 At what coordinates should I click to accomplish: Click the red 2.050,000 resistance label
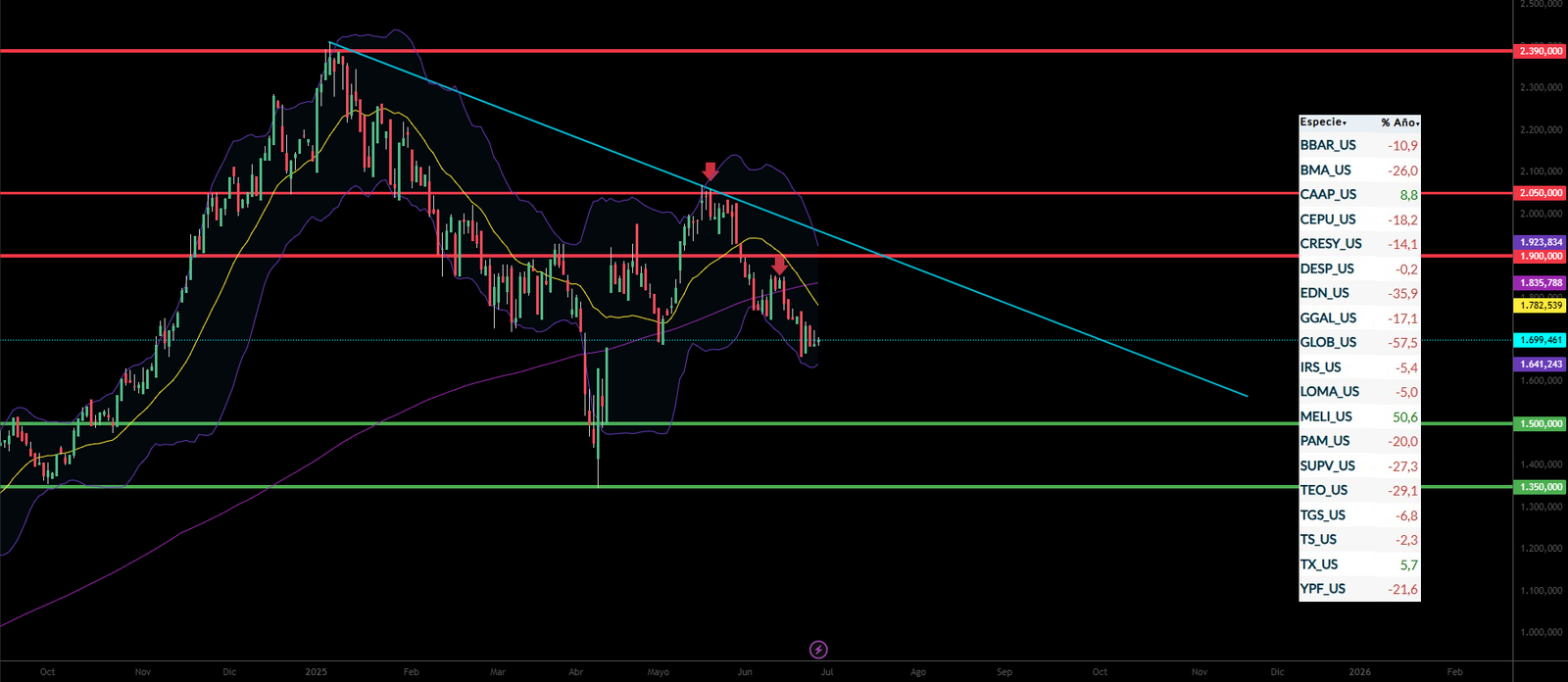pos(1541,193)
